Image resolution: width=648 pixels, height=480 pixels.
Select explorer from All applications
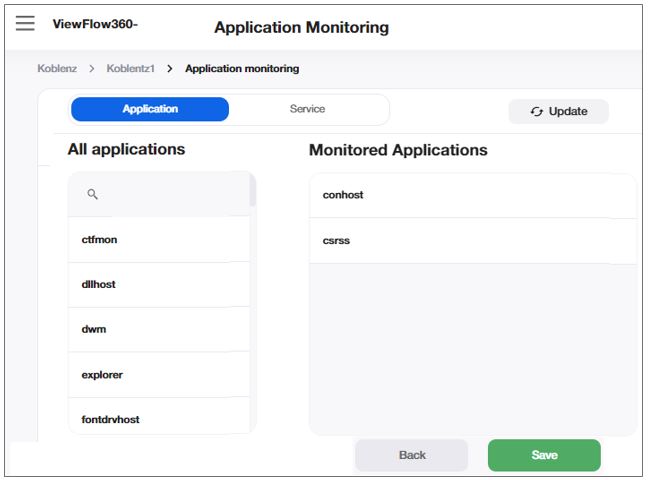click(x=102, y=375)
